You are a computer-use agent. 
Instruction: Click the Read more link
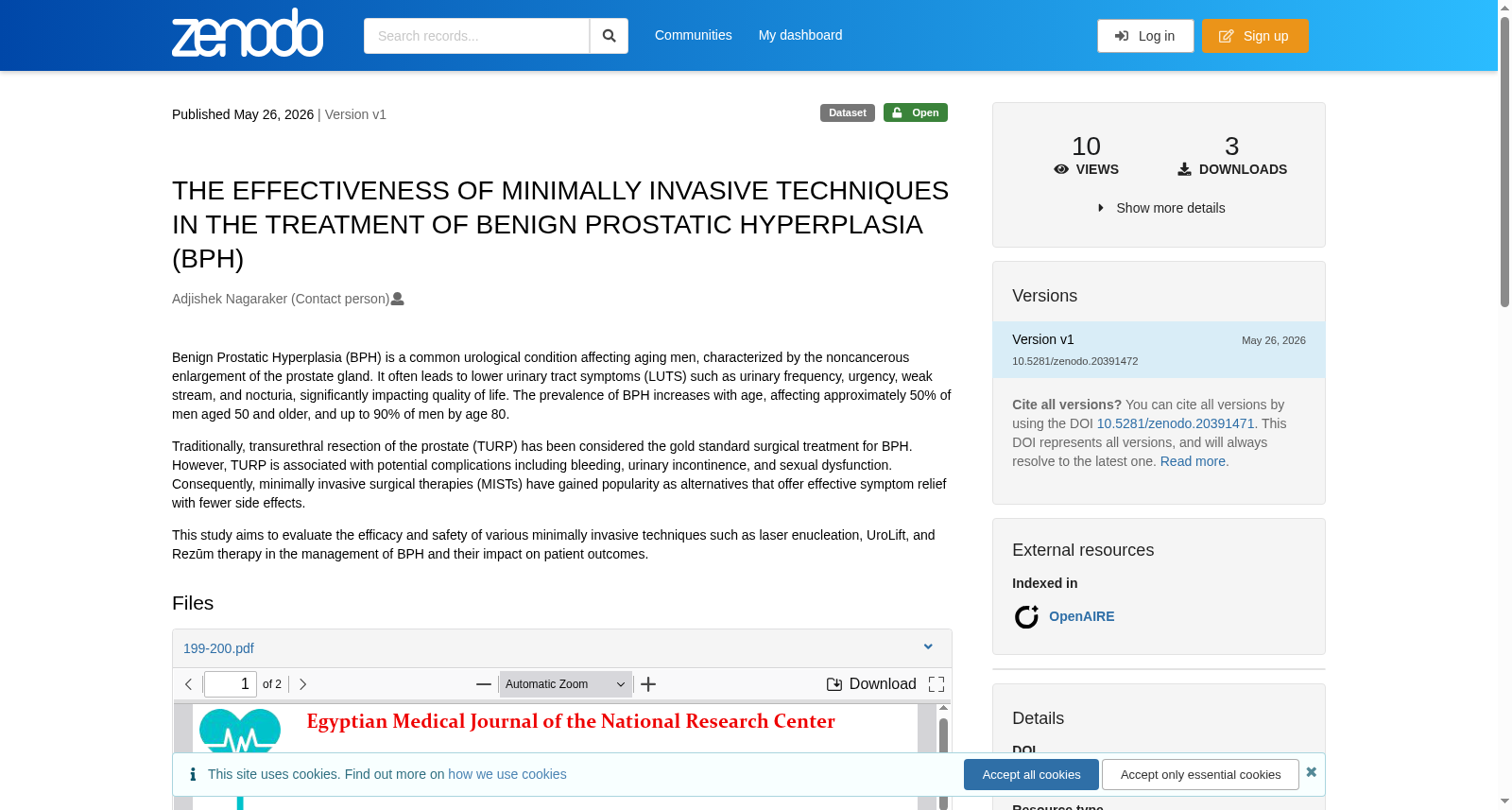(1194, 461)
